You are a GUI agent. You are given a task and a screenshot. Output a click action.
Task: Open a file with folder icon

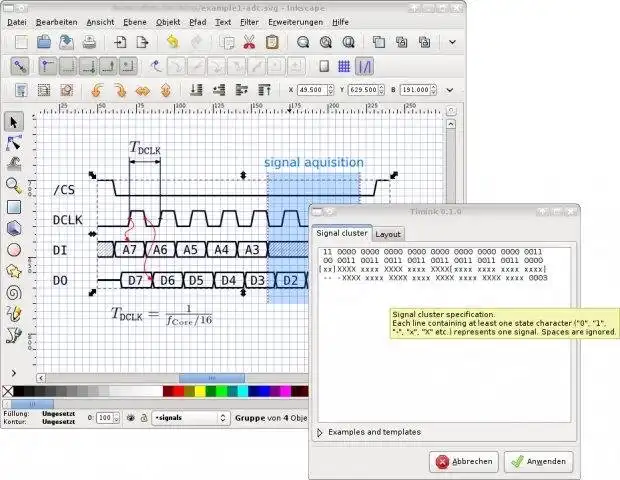coord(44,42)
